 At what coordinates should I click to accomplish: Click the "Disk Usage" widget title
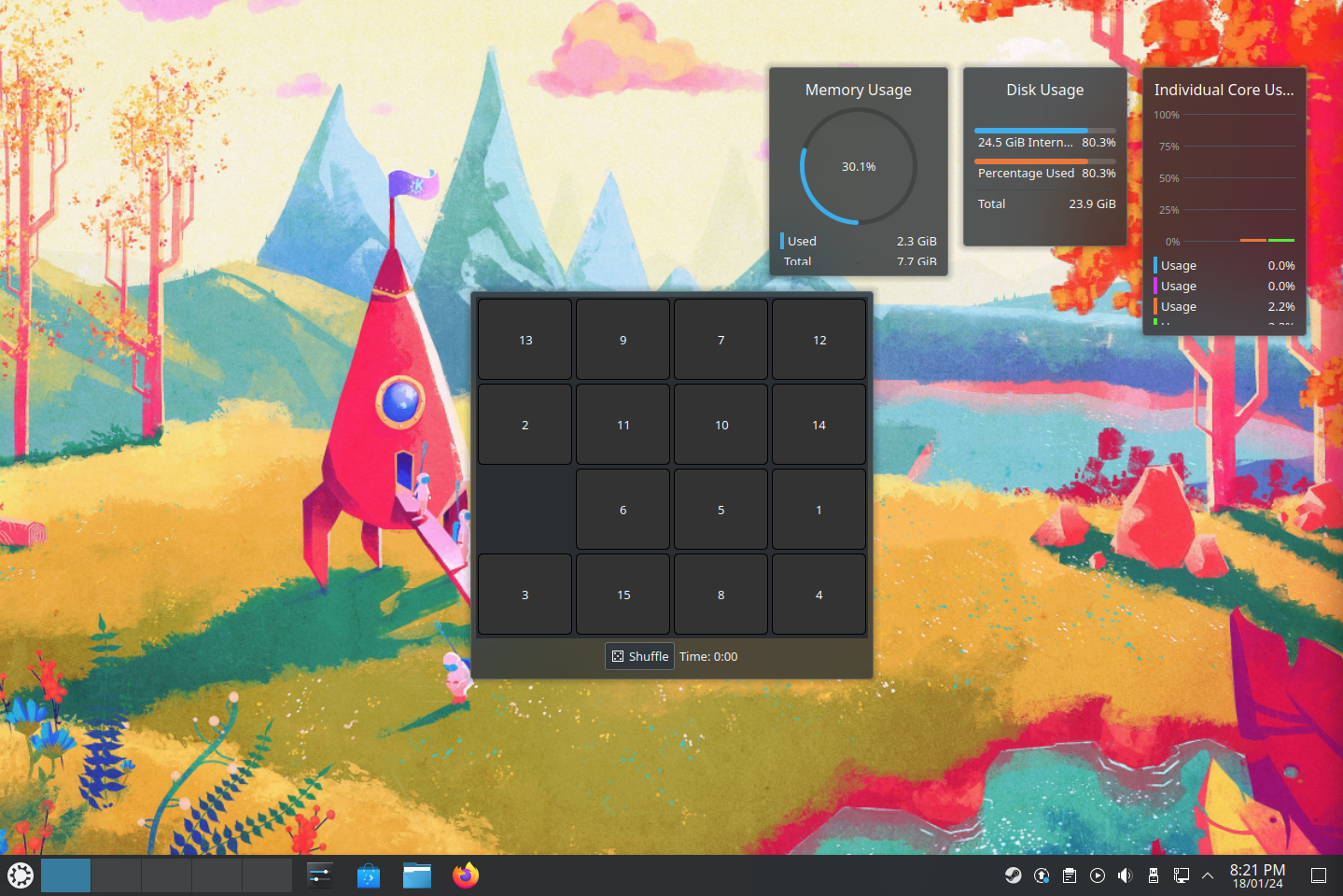[x=1045, y=90]
